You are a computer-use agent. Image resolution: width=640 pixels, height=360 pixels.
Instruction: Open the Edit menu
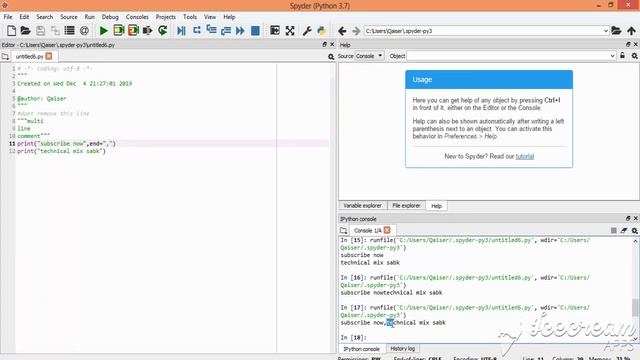24,17
